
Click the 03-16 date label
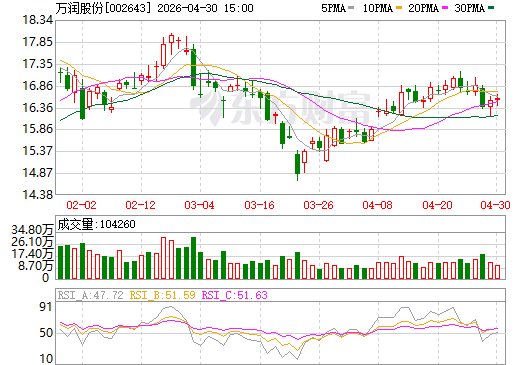click(259, 205)
